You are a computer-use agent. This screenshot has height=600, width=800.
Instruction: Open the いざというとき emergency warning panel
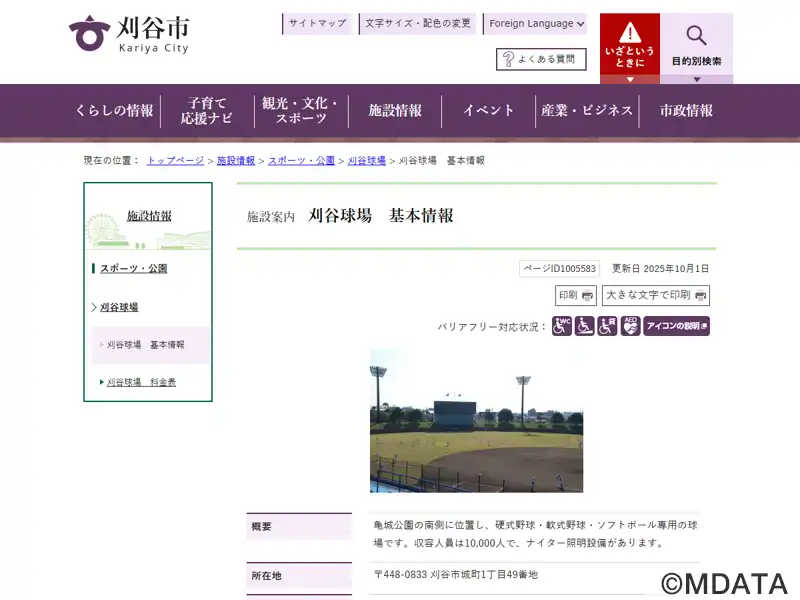tap(629, 45)
